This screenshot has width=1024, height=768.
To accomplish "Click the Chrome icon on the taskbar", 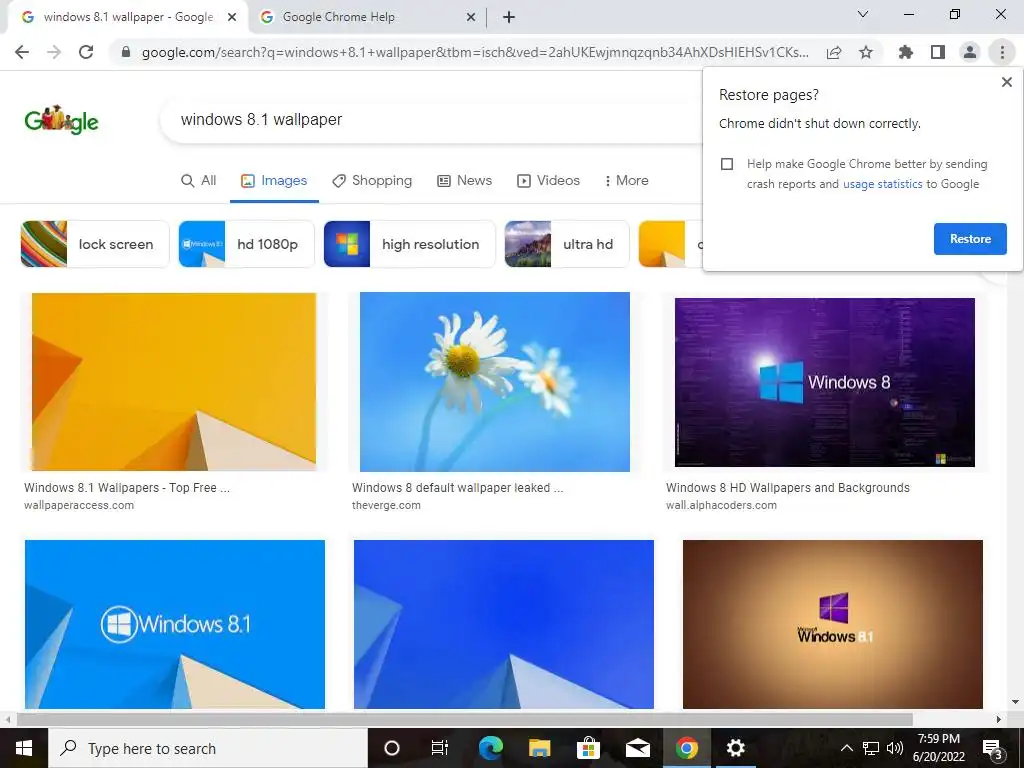I will point(686,748).
